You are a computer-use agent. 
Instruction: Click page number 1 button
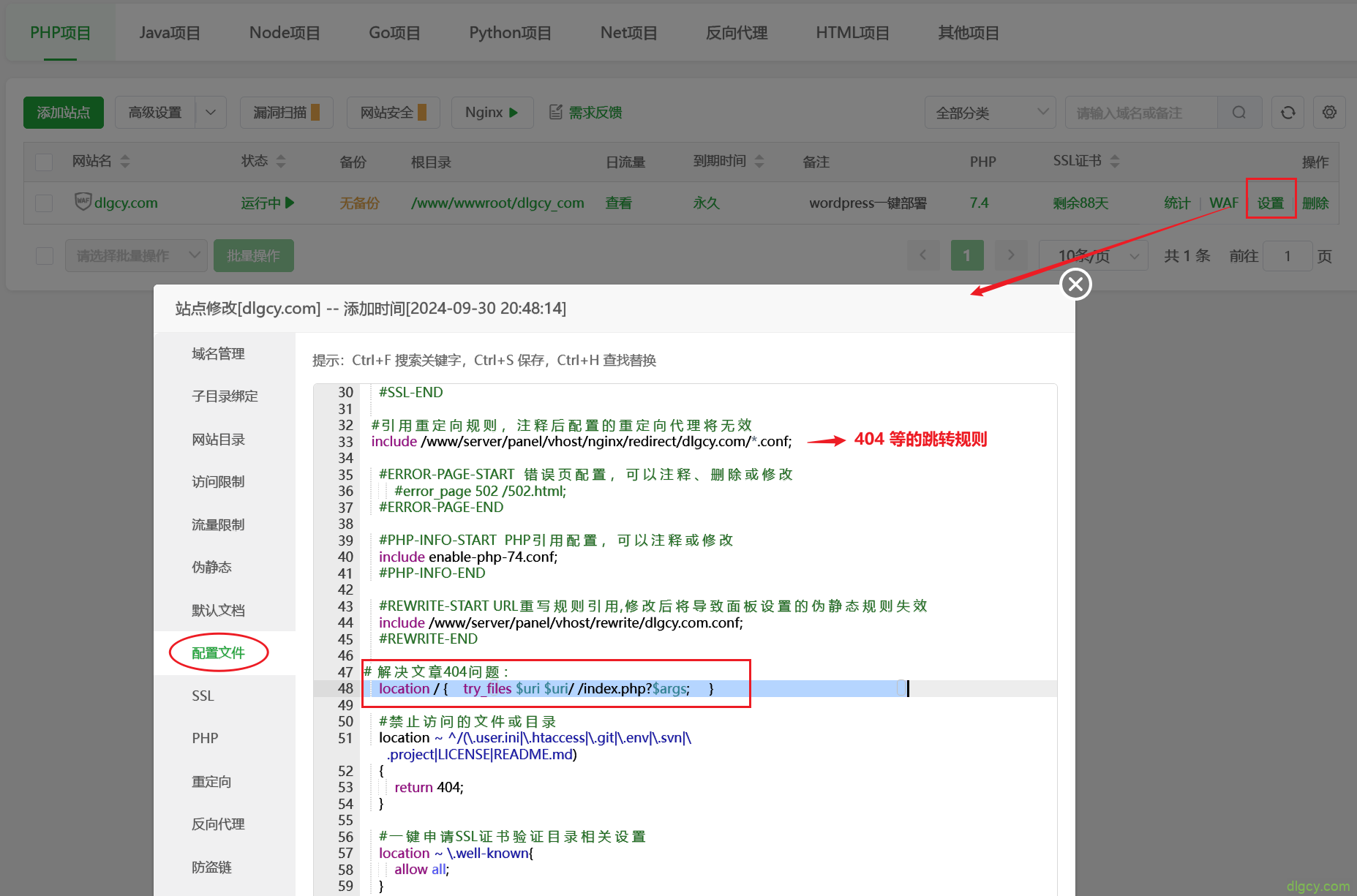(967, 255)
